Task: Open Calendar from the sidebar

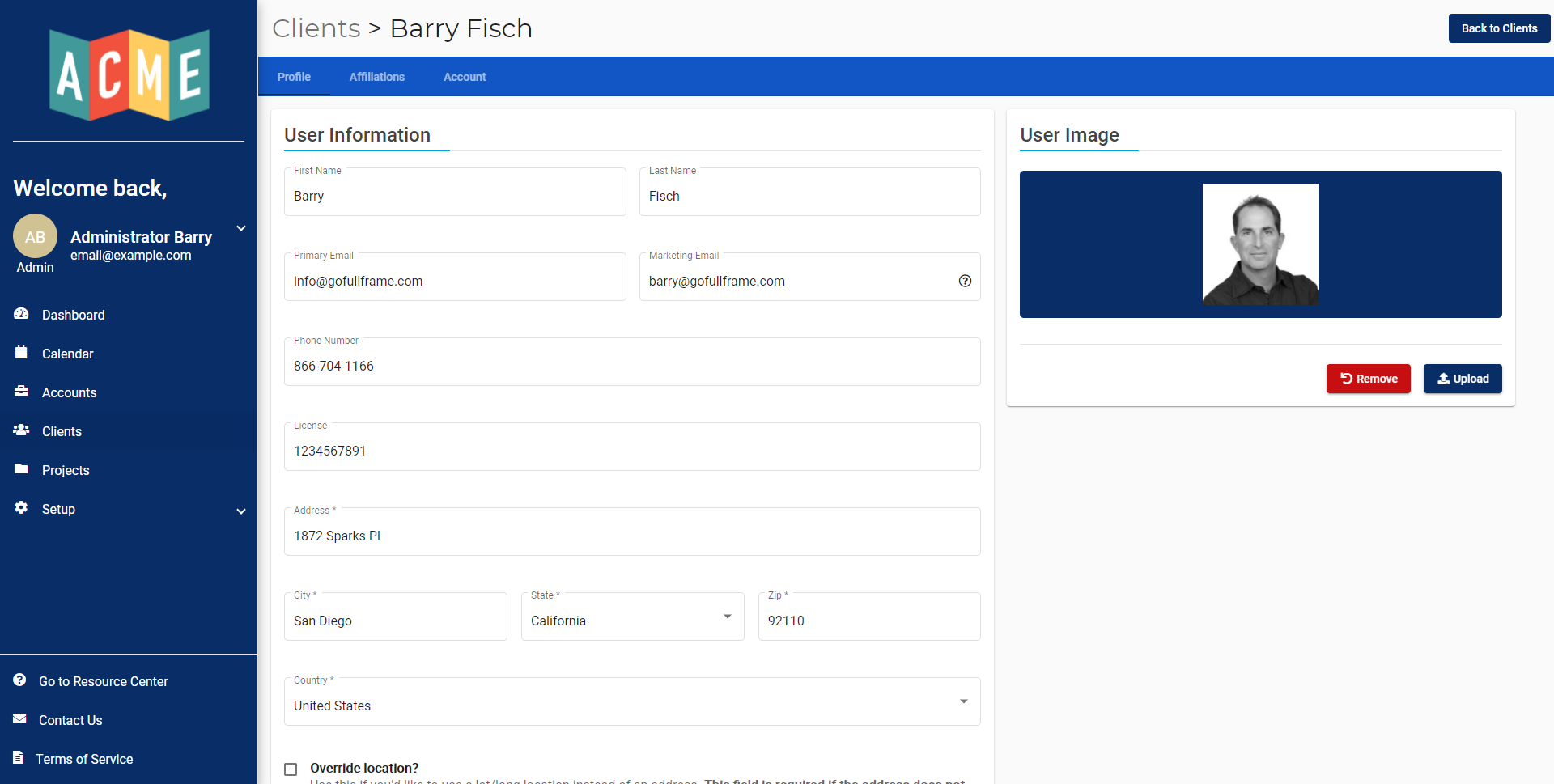Action: [129, 354]
